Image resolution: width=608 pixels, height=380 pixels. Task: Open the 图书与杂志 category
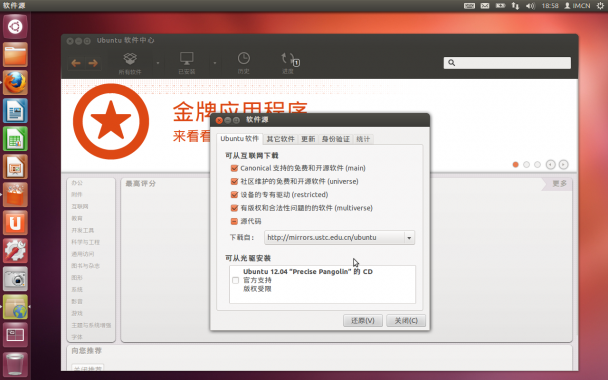[85, 266]
